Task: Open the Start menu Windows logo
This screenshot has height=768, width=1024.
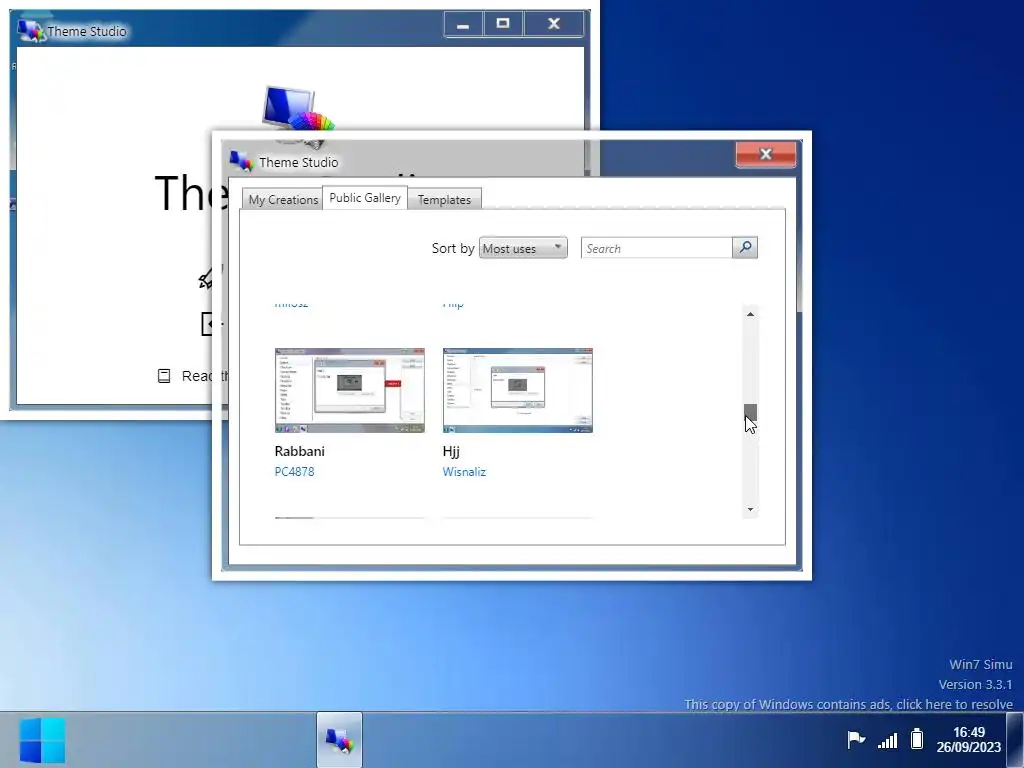Action: click(42, 740)
